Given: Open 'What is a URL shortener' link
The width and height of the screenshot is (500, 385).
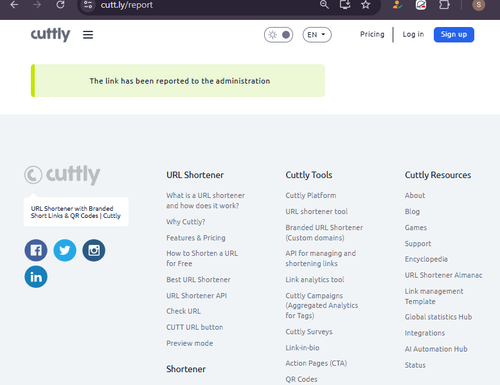Looking at the screenshot, I should pos(205,201).
